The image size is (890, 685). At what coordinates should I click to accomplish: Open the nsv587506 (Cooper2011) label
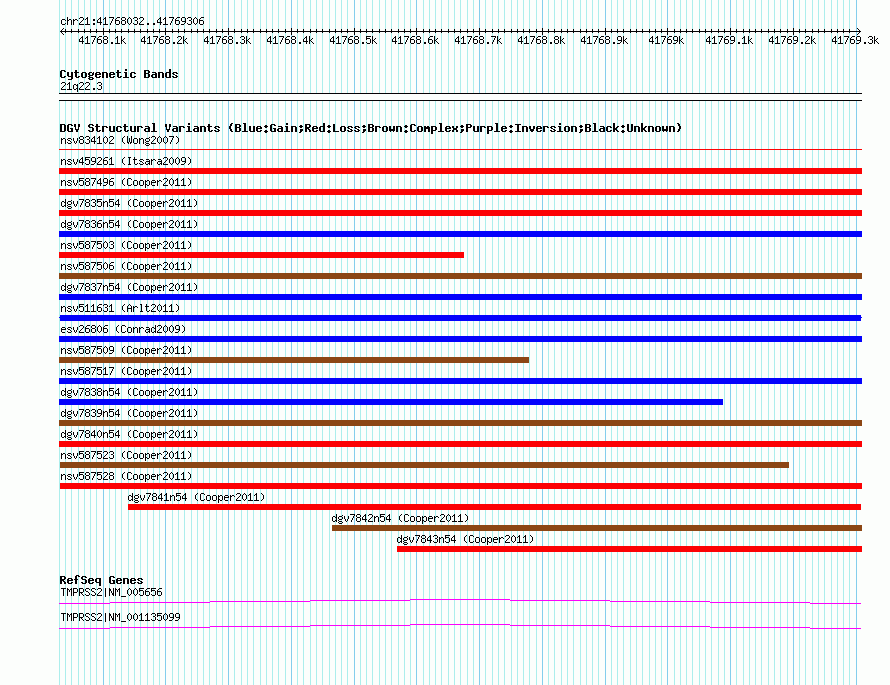126,266
